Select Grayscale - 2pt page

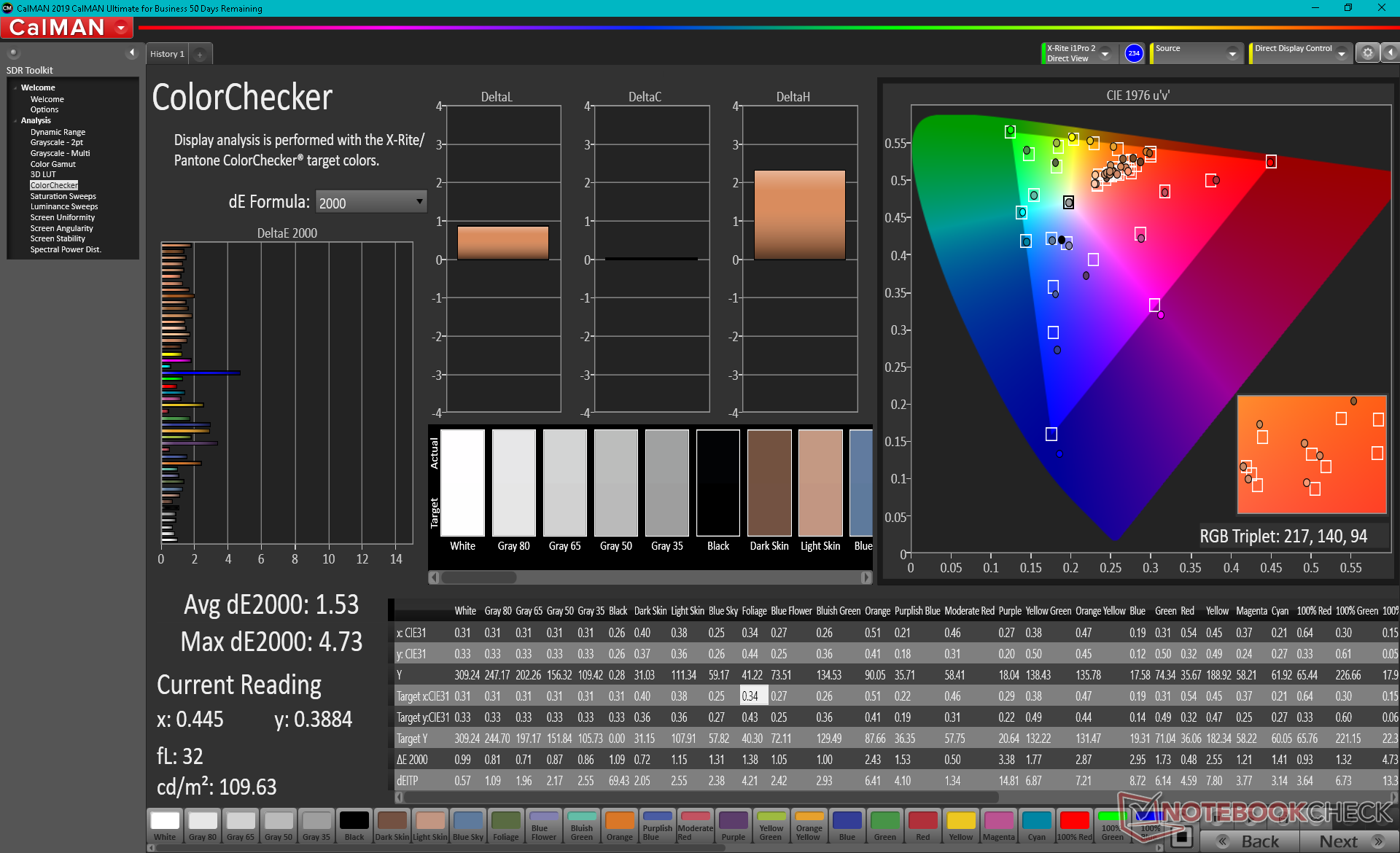click(56, 143)
